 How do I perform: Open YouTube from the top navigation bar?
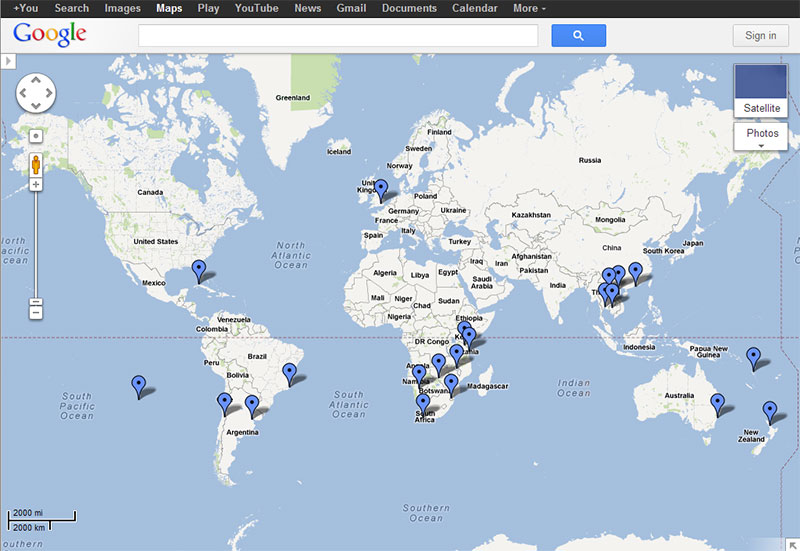tap(257, 8)
